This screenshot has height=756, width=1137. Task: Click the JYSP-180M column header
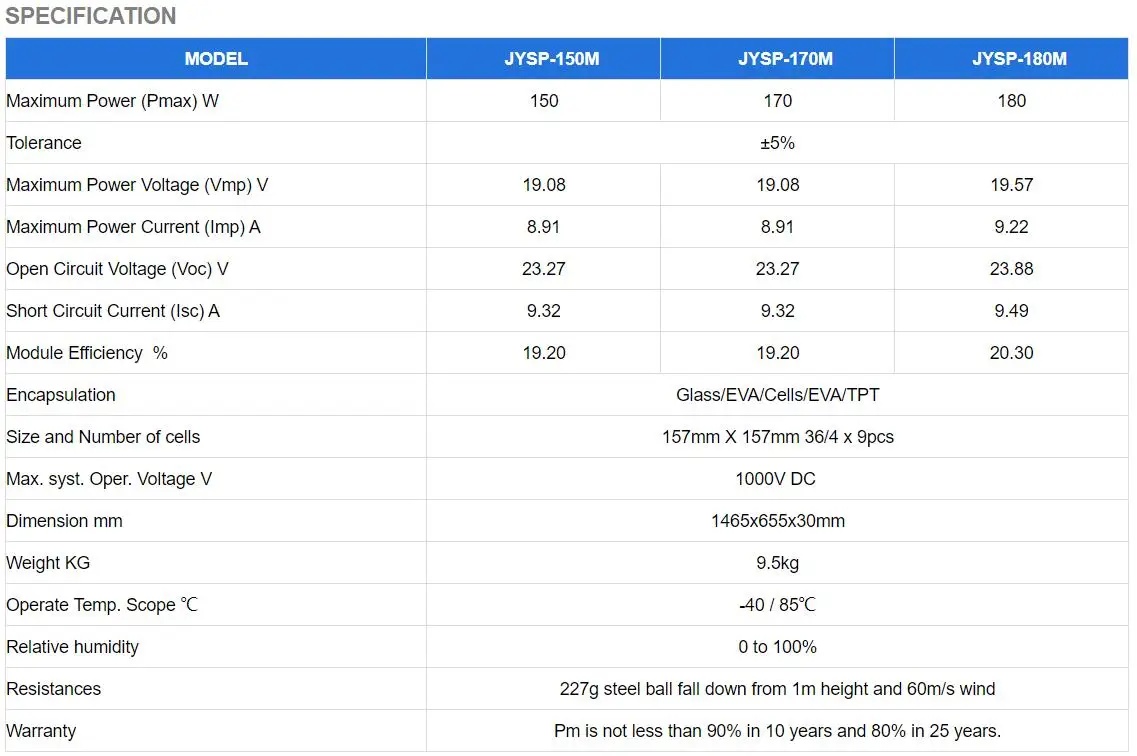[1011, 59]
